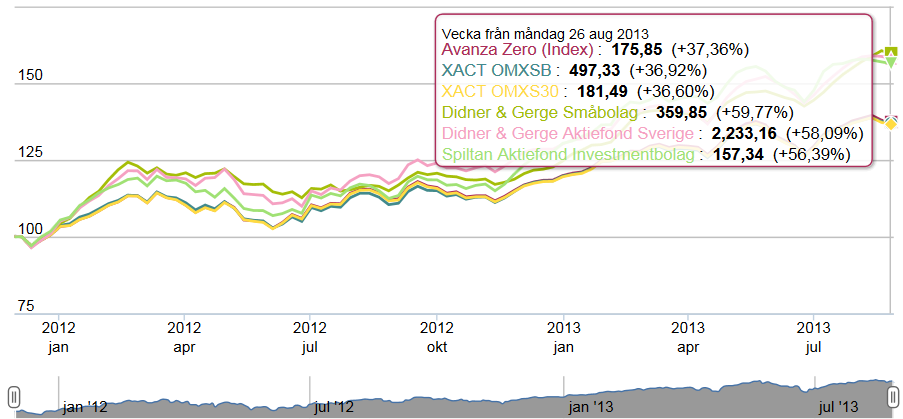Click the y-axis label 75
The width and height of the screenshot is (903, 419).
click(x=25, y=306)
